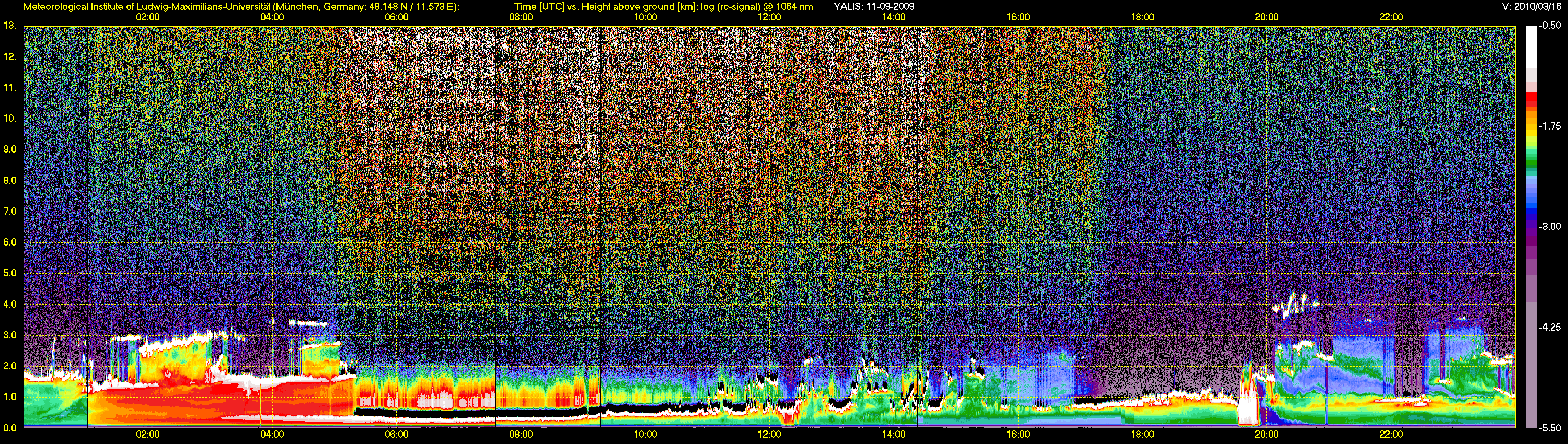This screenshot has height=444, width=1568.
Task: Click the 08:00 label on the bottom time axis
Action: pos(521,434)
